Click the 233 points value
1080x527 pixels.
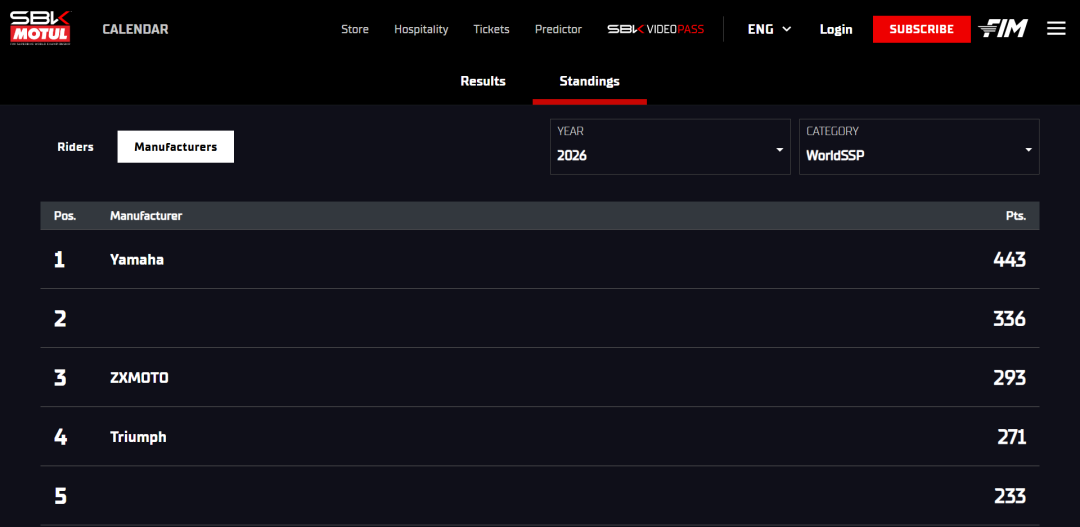[x=1010, y=496]
